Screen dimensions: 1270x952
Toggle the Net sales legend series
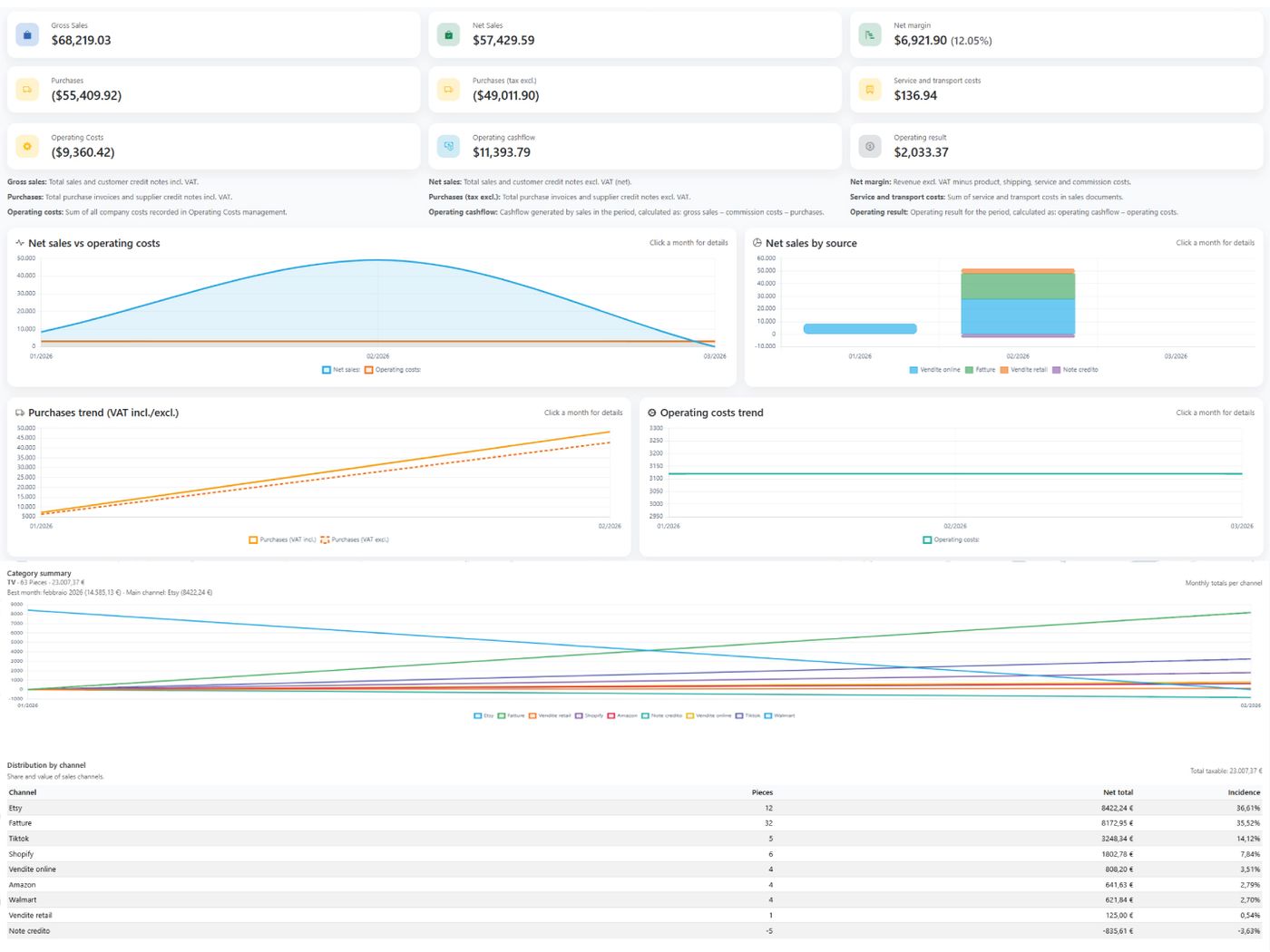(x=341, y=370)
